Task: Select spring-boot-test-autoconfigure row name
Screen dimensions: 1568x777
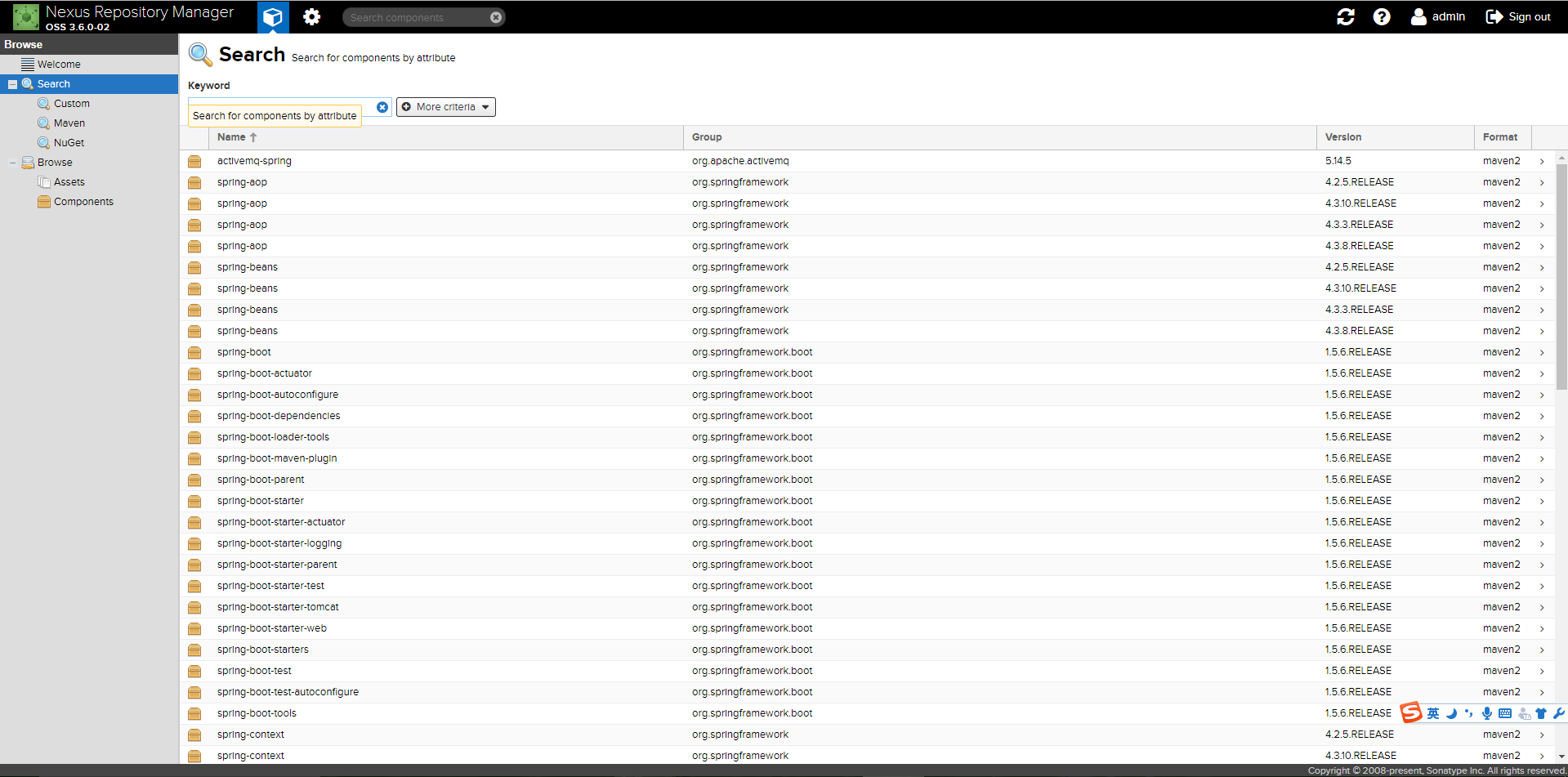Action: pyautogui.click(x=288, y=692)
